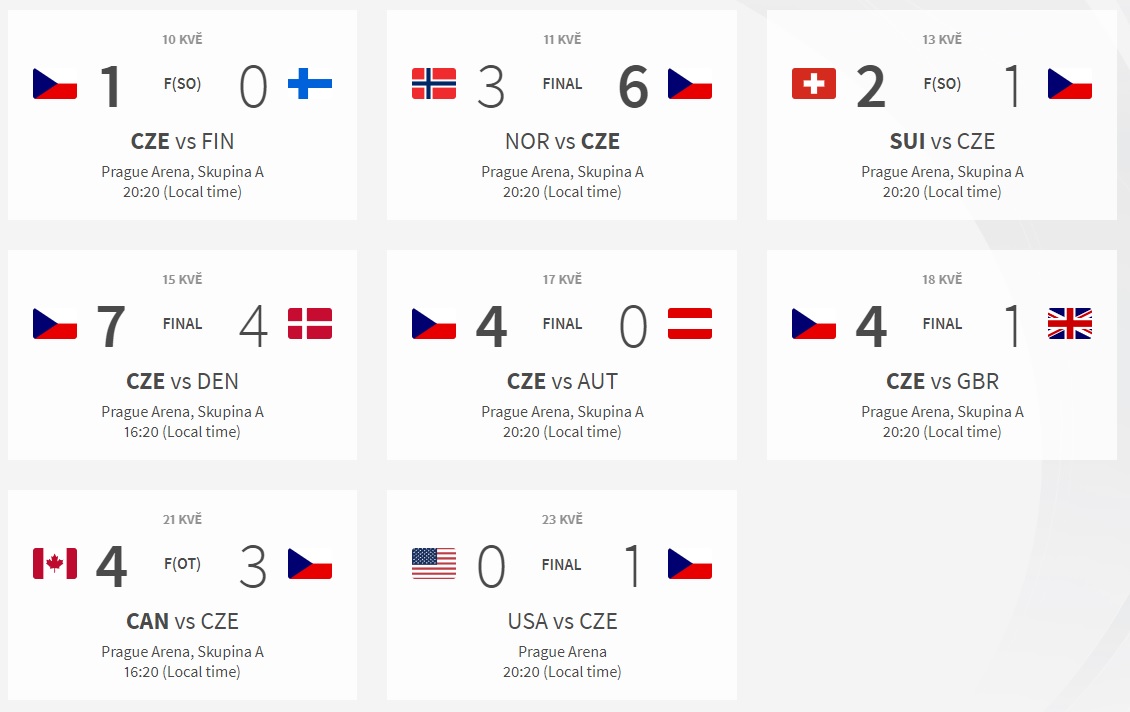Click the 23 KVĚ date label
Image resolution: width=1130 pixels, height=712 pixels.
pos(562,519)
